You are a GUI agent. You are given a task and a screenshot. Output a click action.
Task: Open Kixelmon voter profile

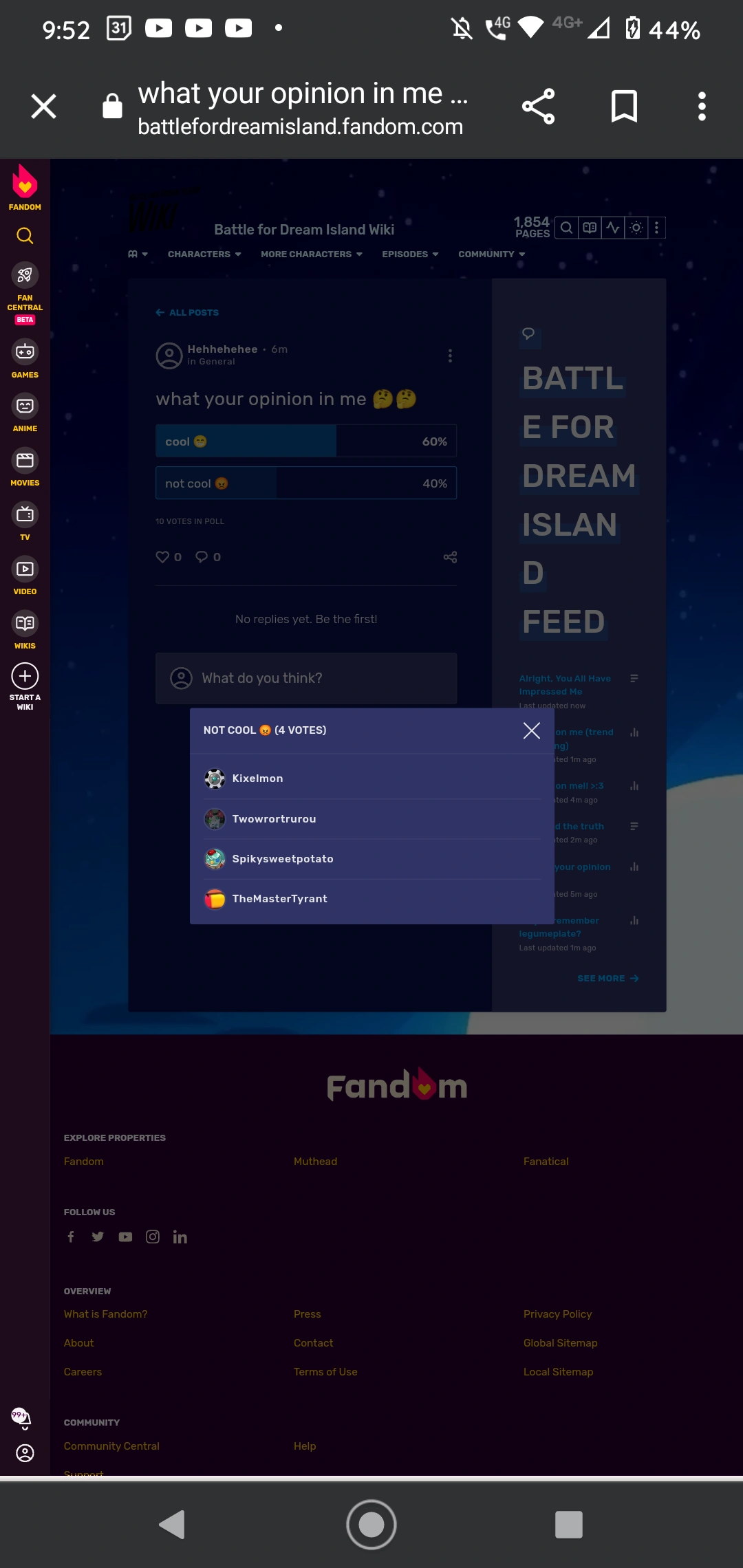[257, 778]
